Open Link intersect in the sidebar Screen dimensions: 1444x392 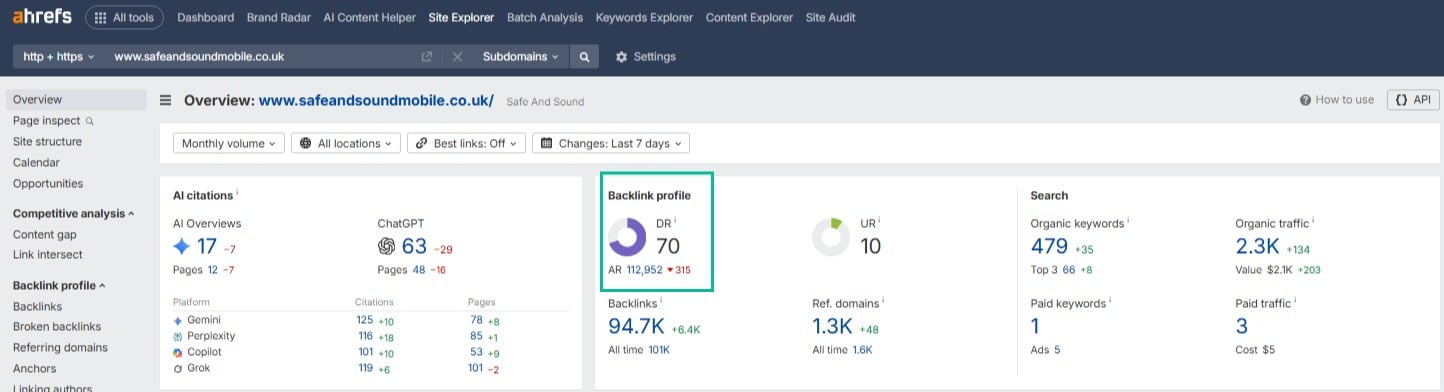(48, 255)
